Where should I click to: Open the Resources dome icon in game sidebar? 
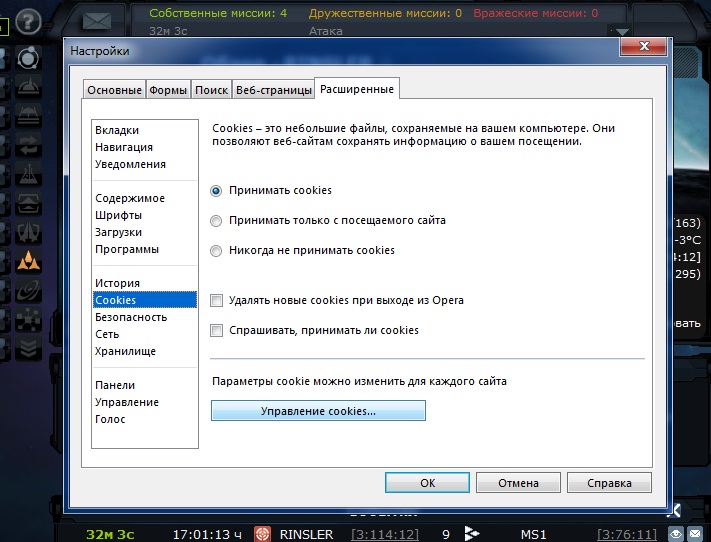(x=28, y=86)
